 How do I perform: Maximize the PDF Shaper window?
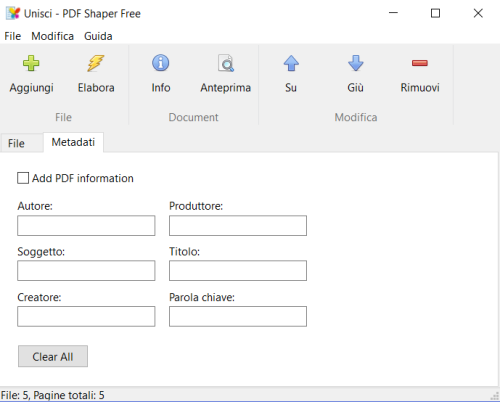coord(435,13)
